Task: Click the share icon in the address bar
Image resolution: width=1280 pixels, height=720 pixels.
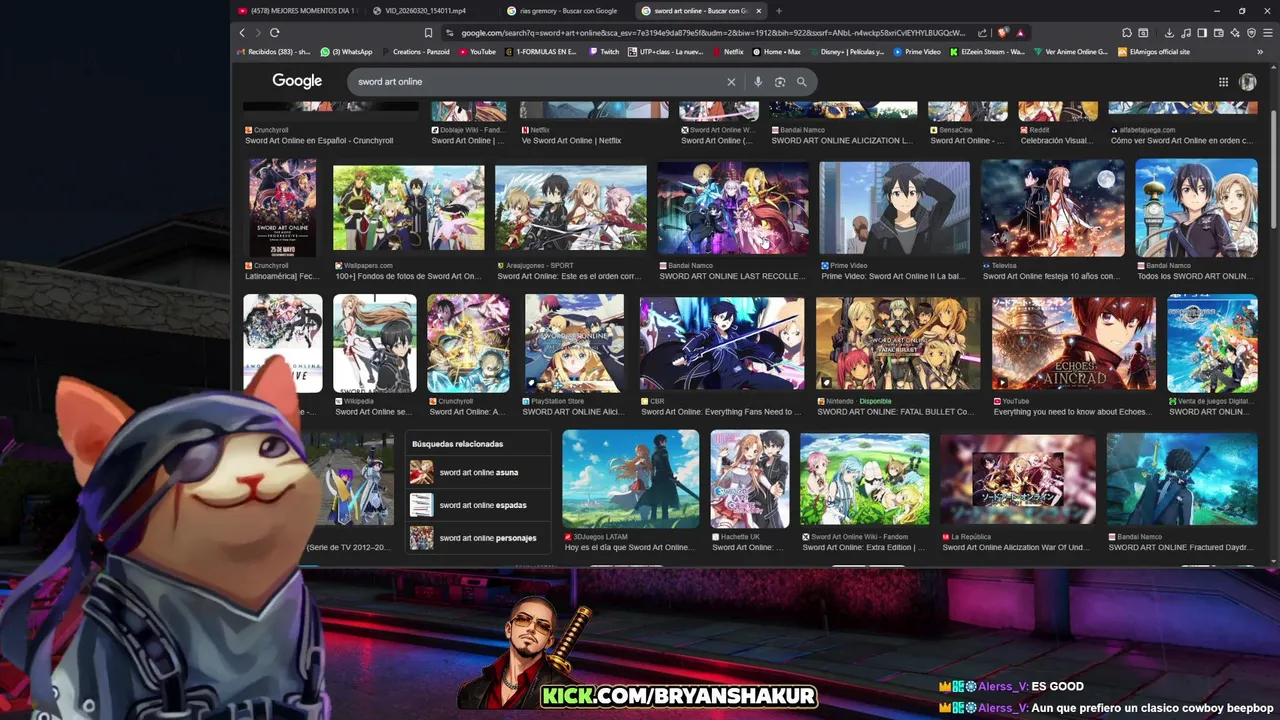Action: 984,32
